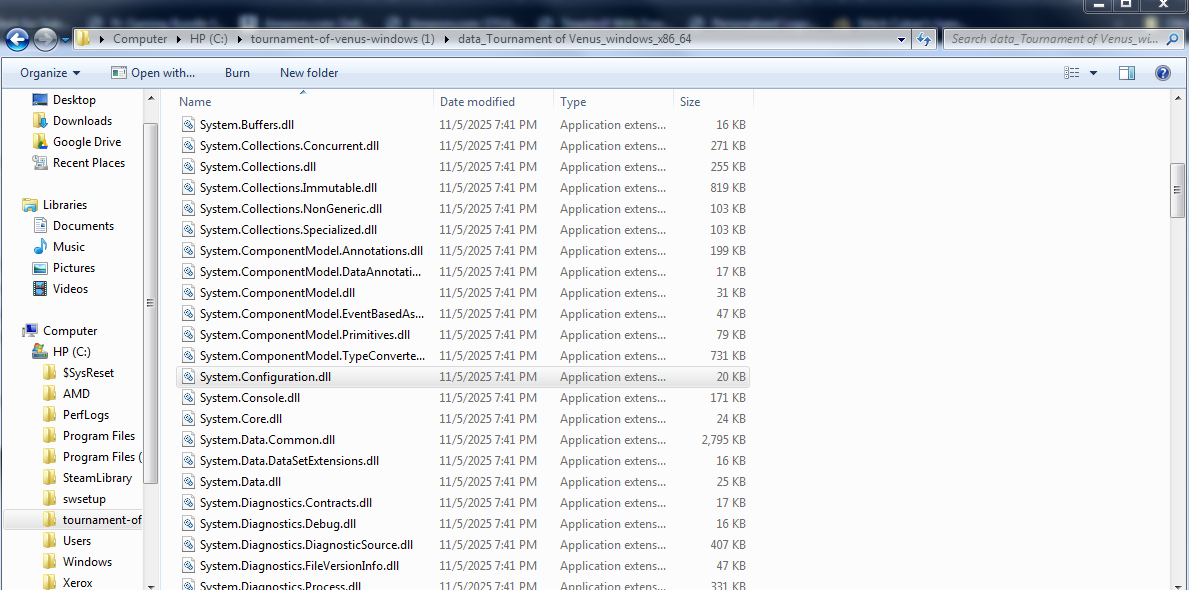
Task: Click the Libraries icon in the sidebar
Action: coord(30,205)
